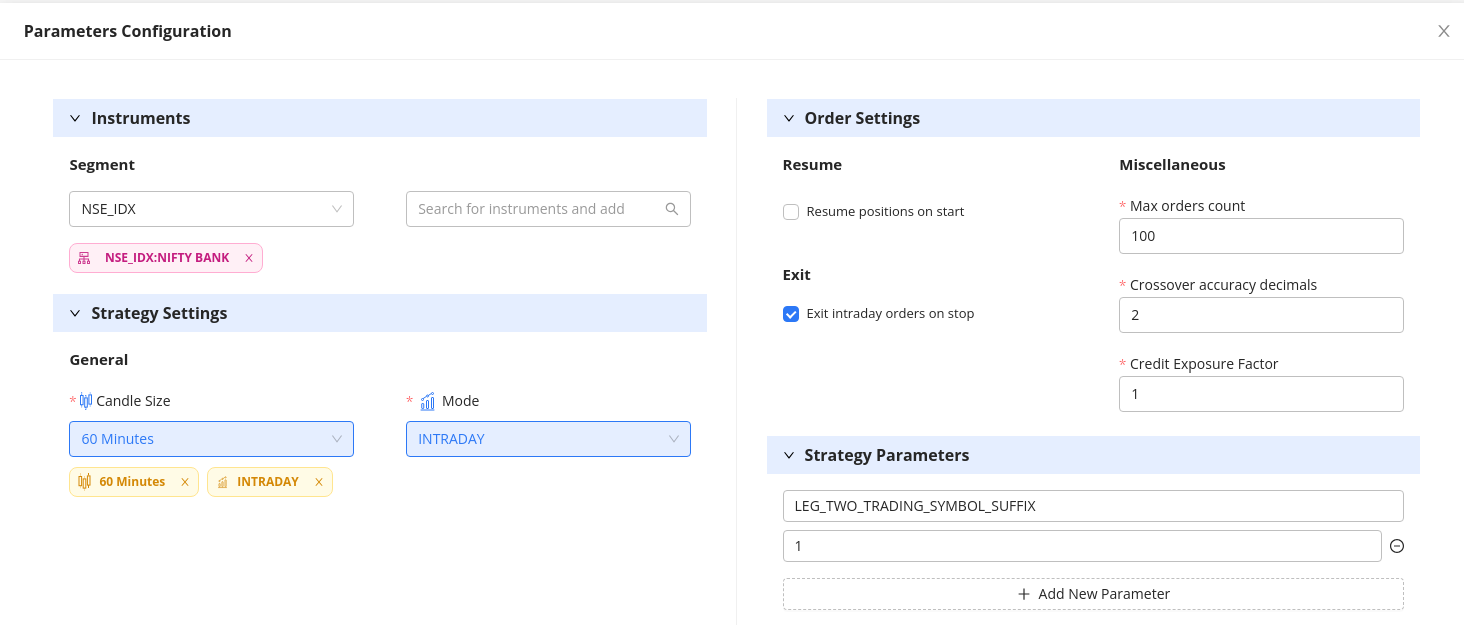Delete the LEG_TWO_TRADING_SYMBOL_SUFFIX parameter with minus icon
This screenshot has width=1464, height=630.
[1397, 546]
